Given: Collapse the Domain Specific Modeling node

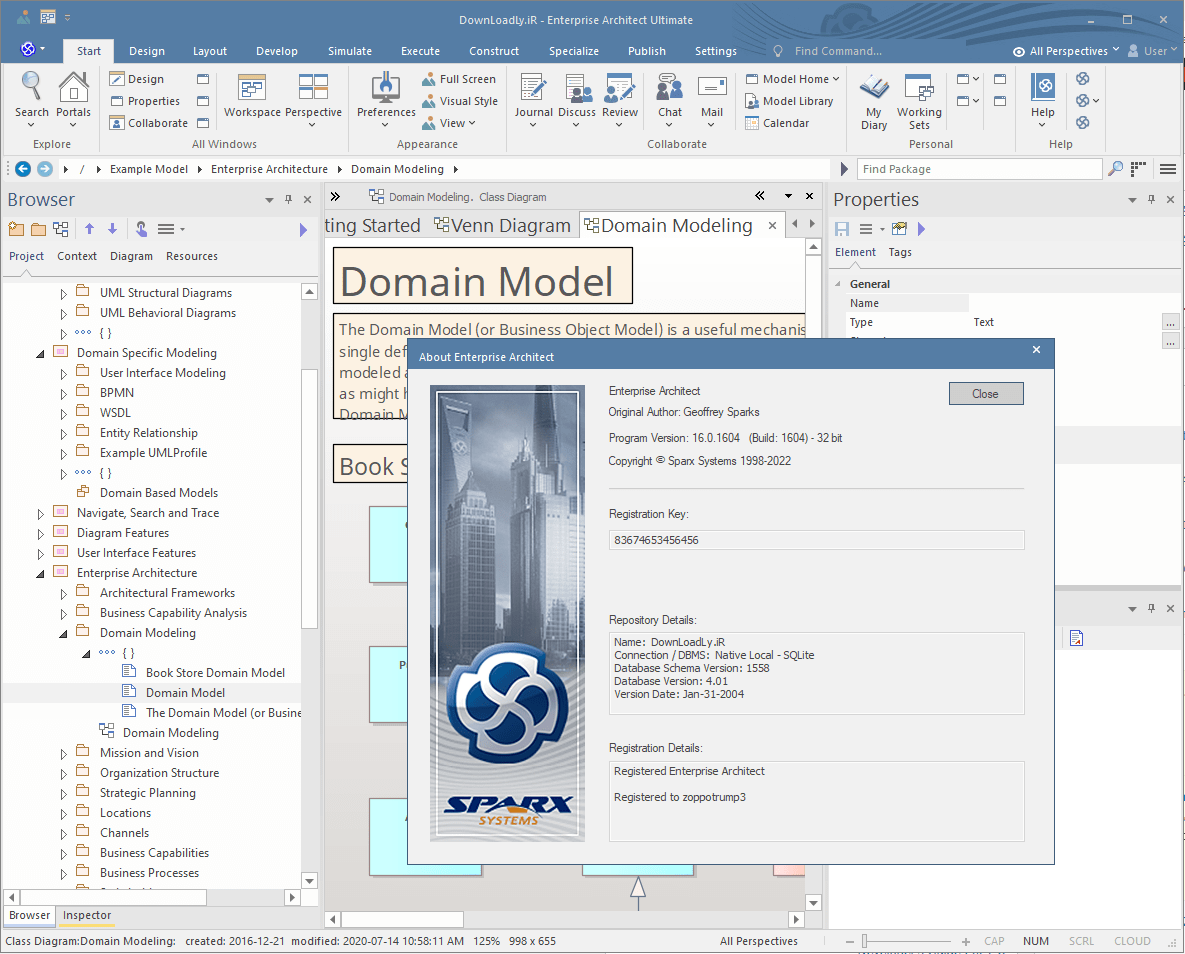Looking at the screenshot, I should tap(40, 353).
